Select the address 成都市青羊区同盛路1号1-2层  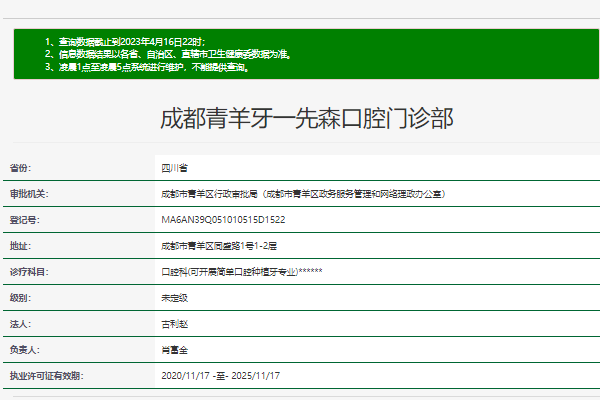(219, 246)
